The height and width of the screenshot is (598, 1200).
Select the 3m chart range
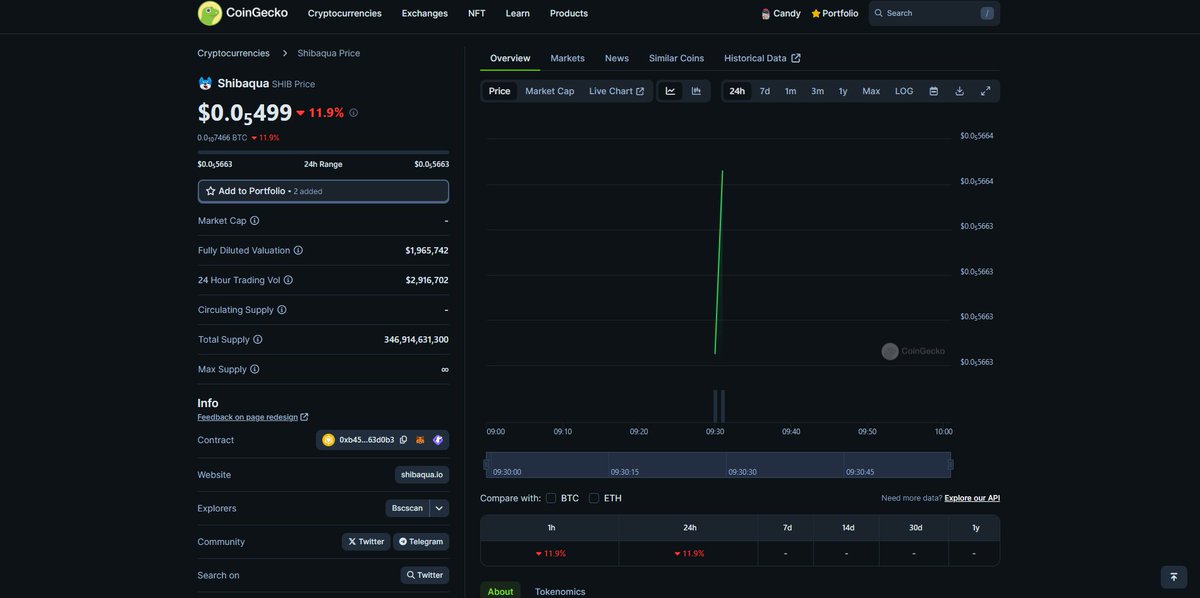[818, 91]
